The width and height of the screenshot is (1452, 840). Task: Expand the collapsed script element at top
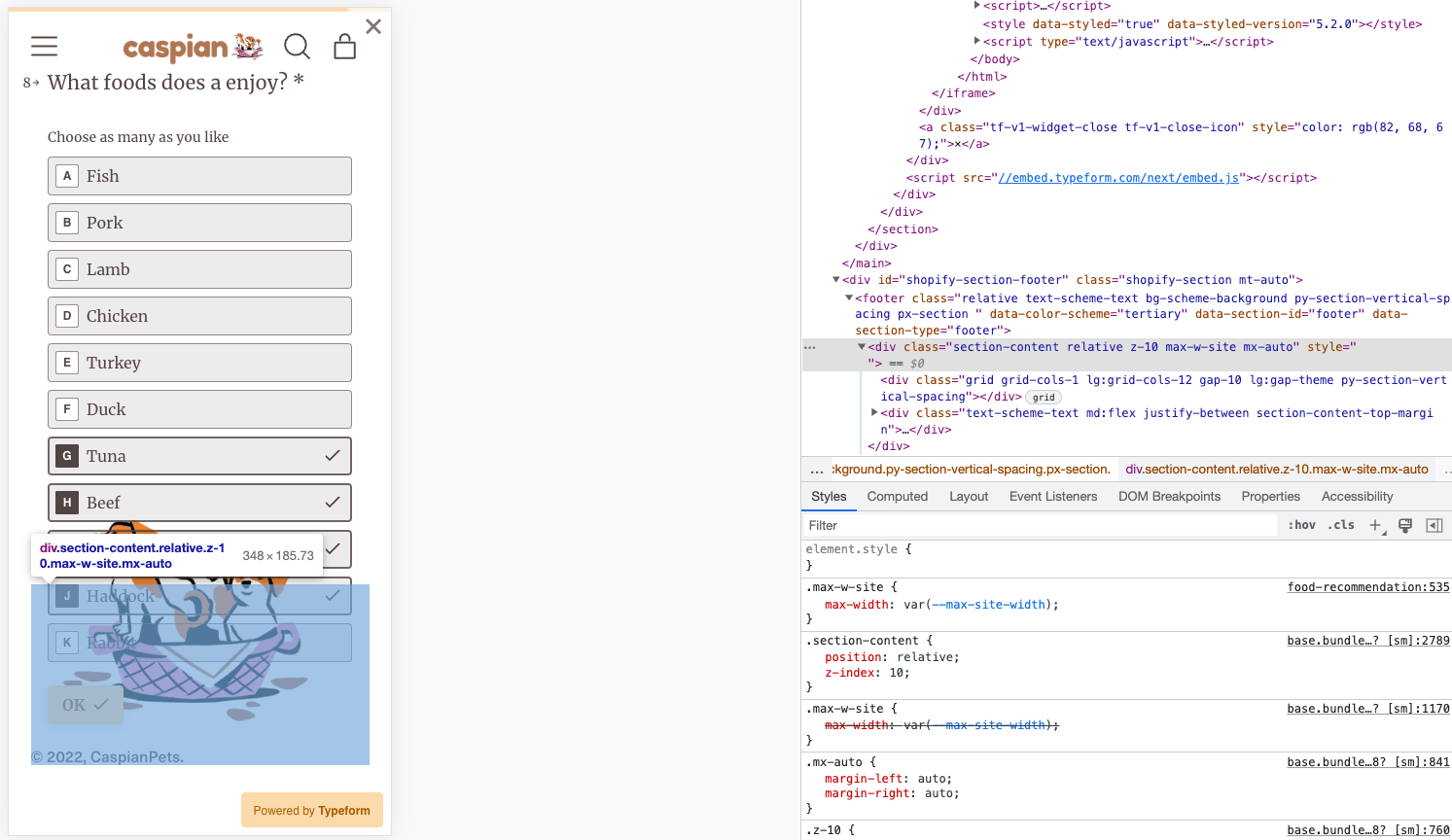(977, 6)
